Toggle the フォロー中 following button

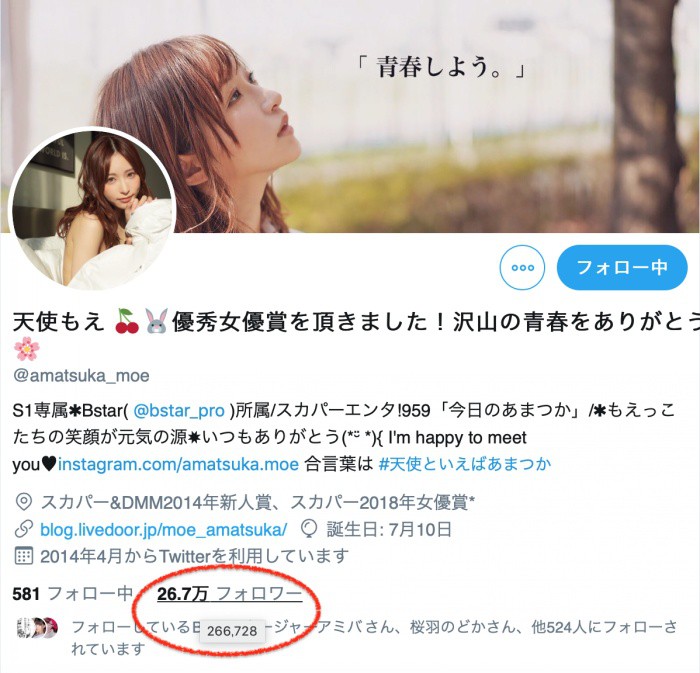point(622,267)
